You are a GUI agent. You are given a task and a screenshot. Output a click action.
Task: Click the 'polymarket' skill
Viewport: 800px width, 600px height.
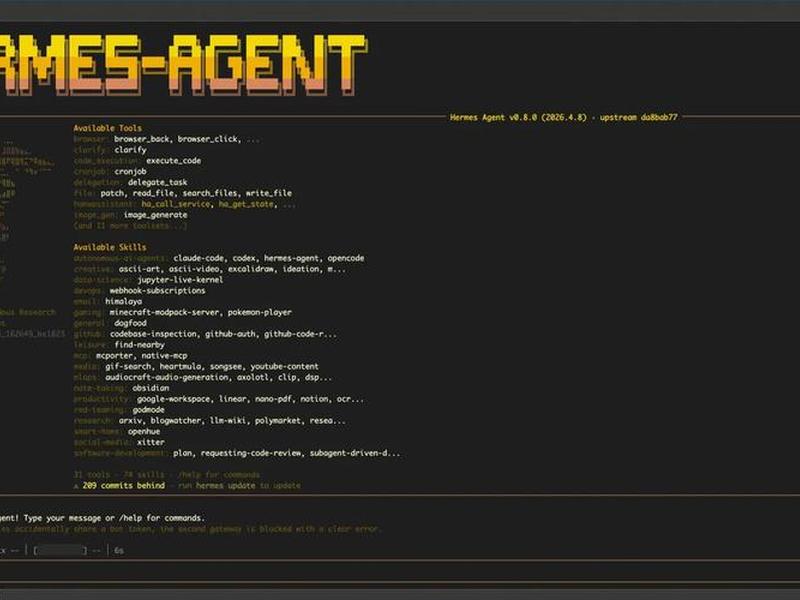pyautogui.click(x=278, y=421)
